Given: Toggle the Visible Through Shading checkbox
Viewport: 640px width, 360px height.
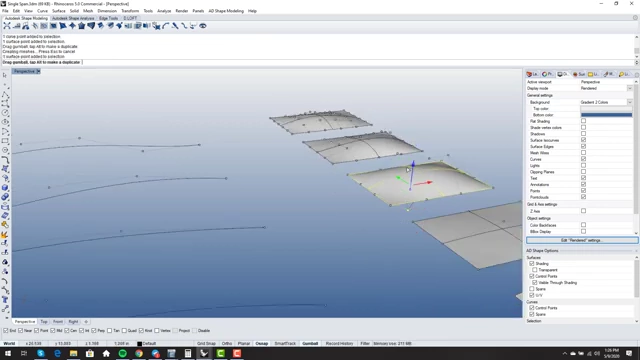Looking at the screenshot, I should (535, 282).
